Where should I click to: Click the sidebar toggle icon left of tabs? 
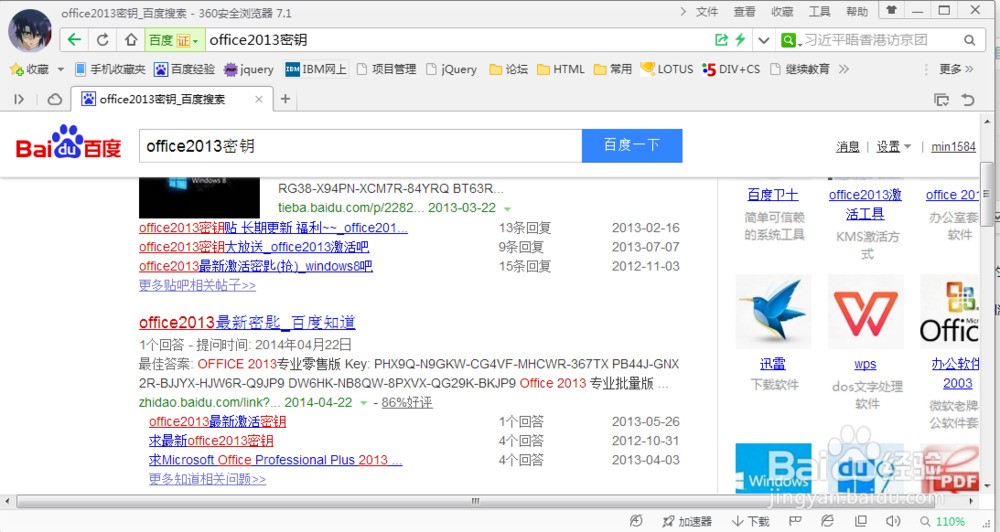coord(19,99)
